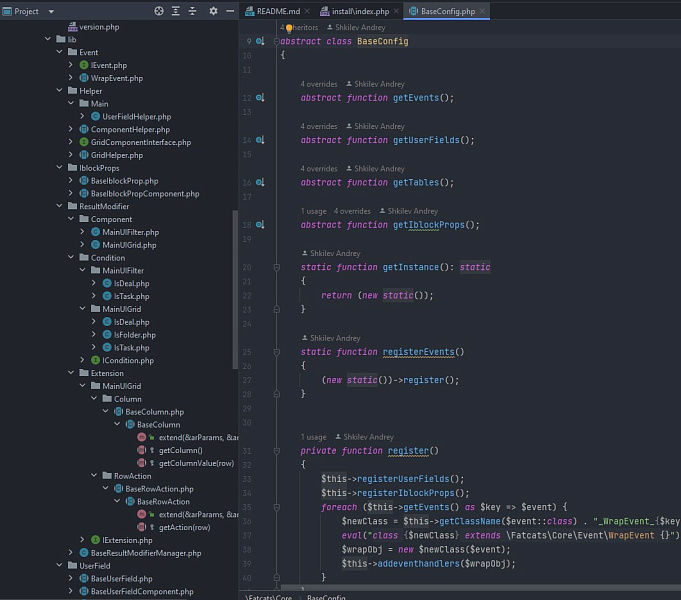This screenshot has height=600, width=681.
Task: Collapse the Extension folder in tree
Action: coord(71,373)
